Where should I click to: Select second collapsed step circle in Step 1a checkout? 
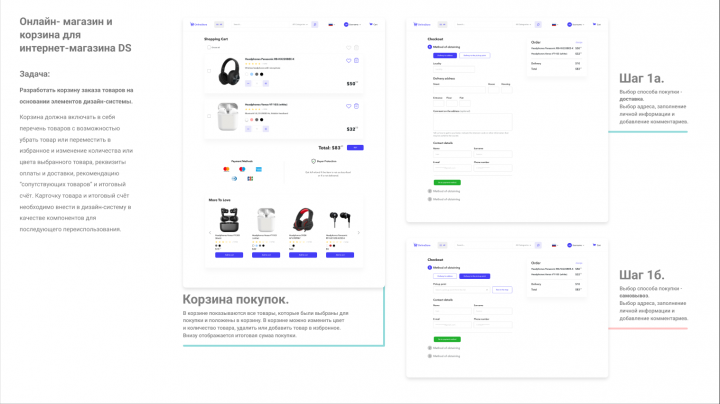click(x=430, y=191)
